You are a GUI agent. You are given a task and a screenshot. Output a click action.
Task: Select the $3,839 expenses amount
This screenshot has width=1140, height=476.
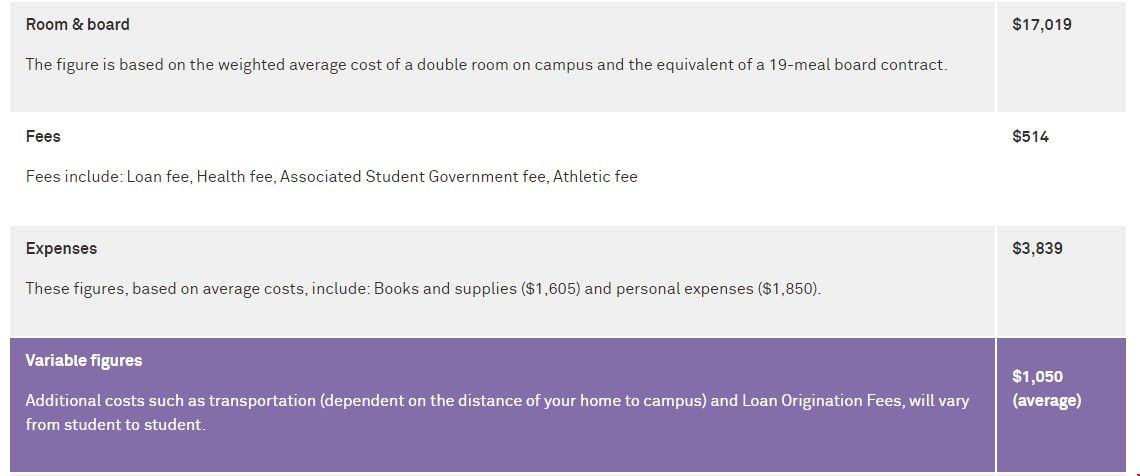pos(1037,249)
